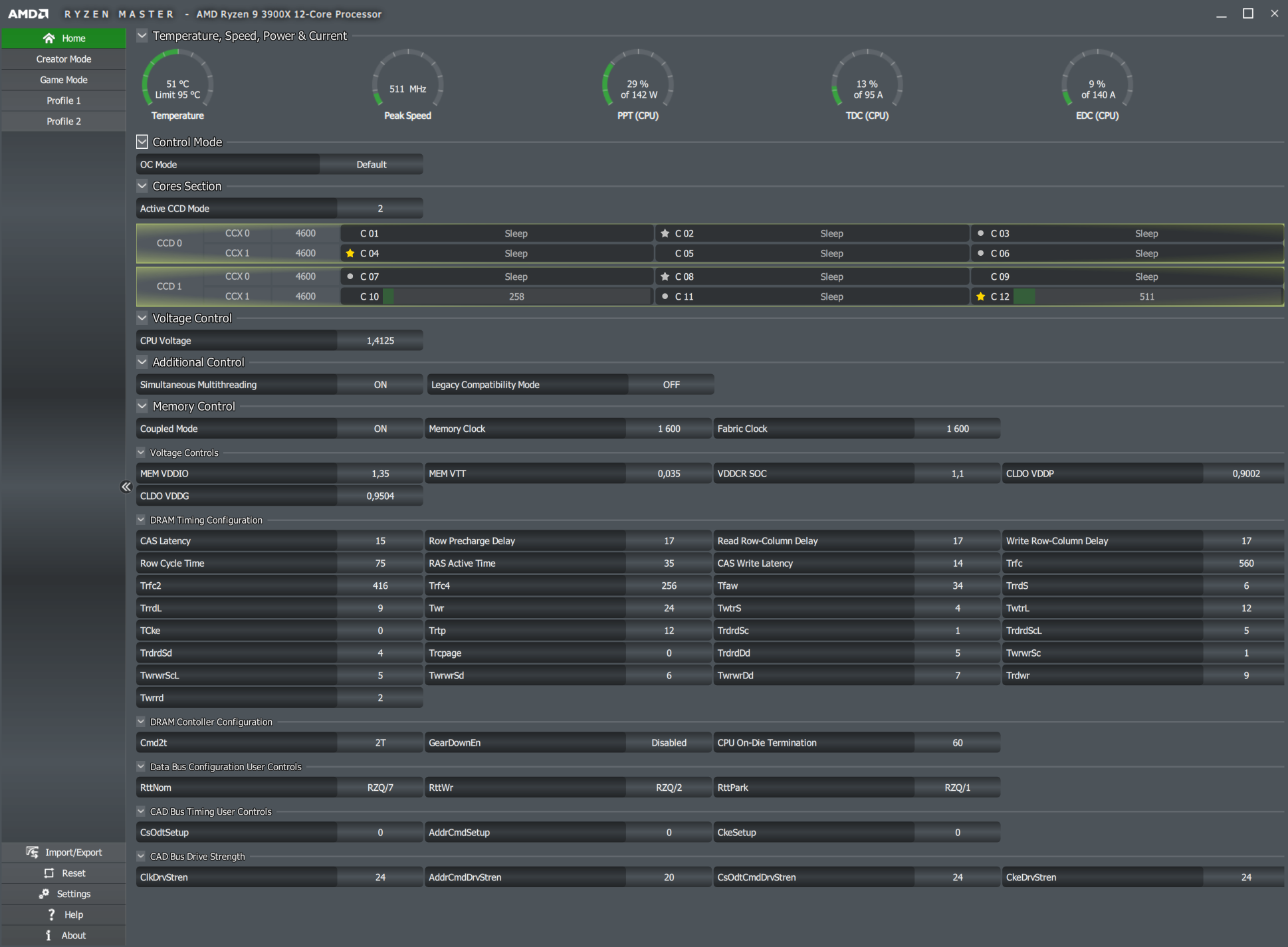Toggle Simultaneous Multithreading ON value

379,385
